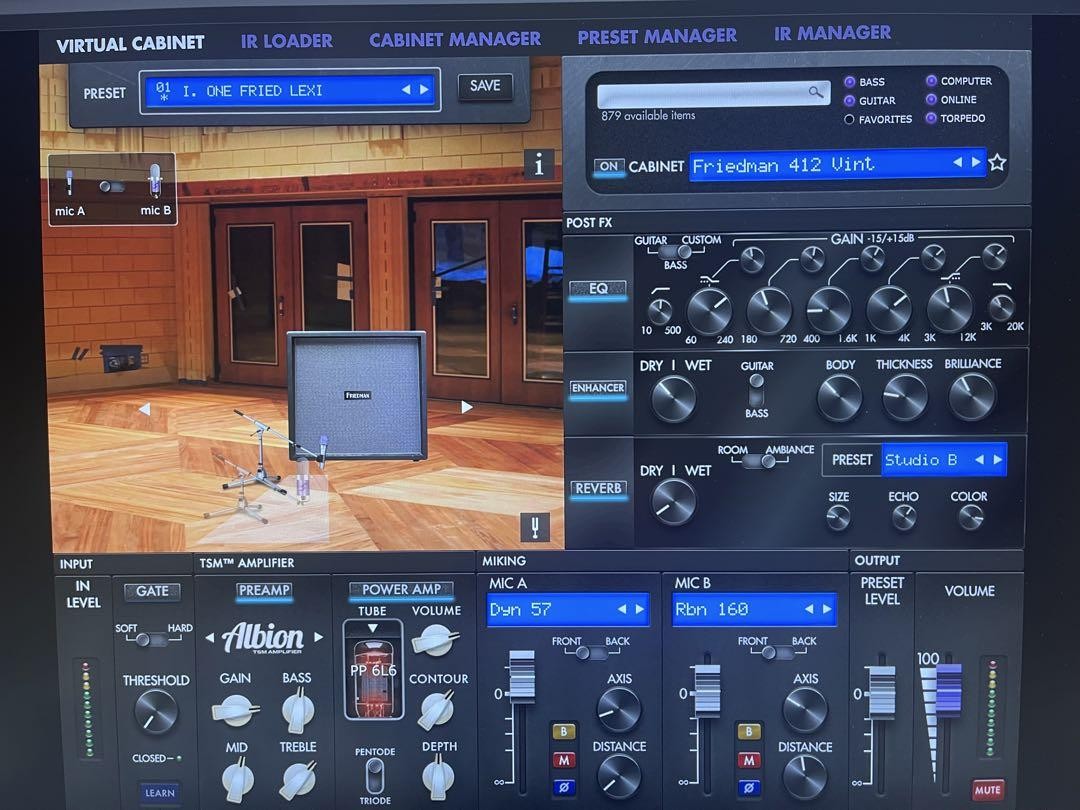Click the Friedman cabinet in the room
Image resolution: width=1080 pixels, height=810 pixels.
tap(357, 395)
